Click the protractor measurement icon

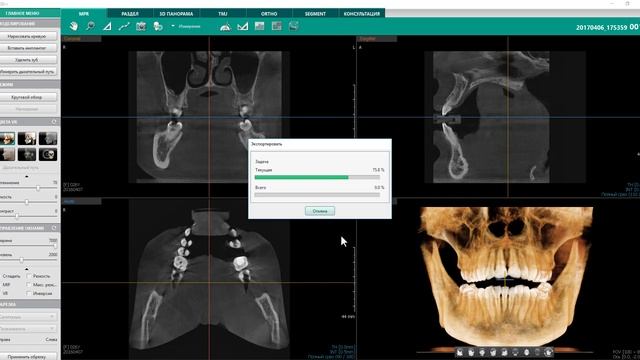[x=225, y=27]
